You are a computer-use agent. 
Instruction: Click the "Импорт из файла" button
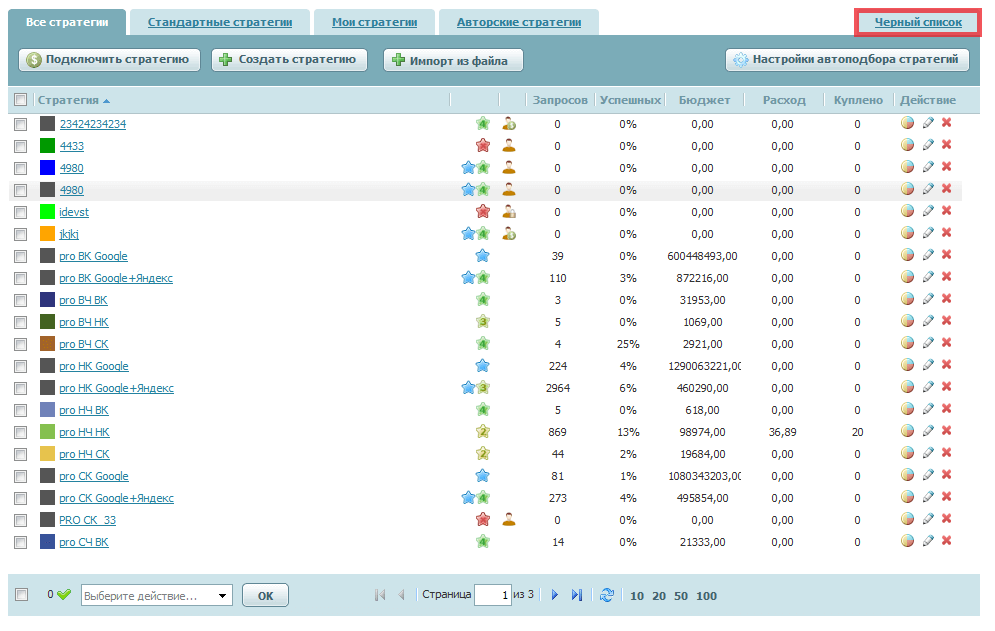point(453,60)
